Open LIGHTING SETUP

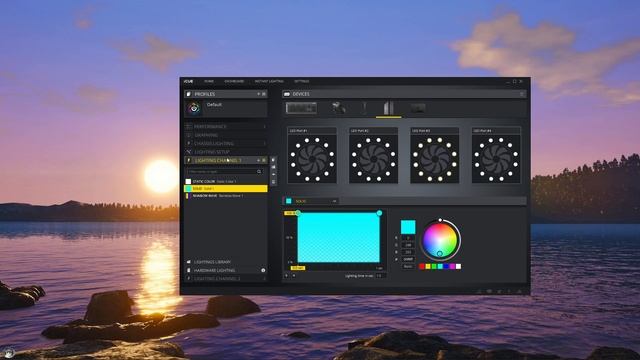tap(226, 152)
